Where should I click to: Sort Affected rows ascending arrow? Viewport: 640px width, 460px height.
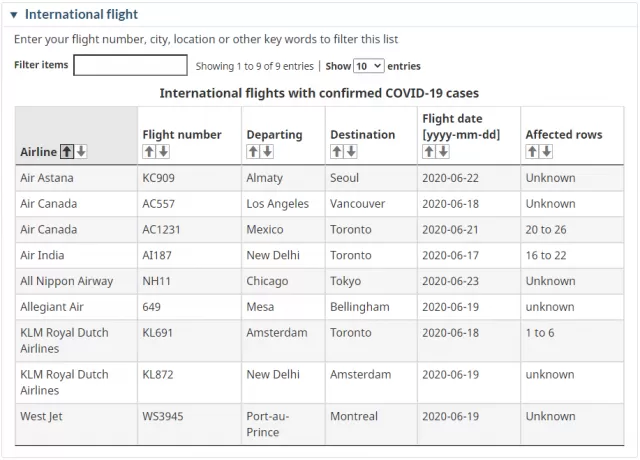[x=532, y=151]
